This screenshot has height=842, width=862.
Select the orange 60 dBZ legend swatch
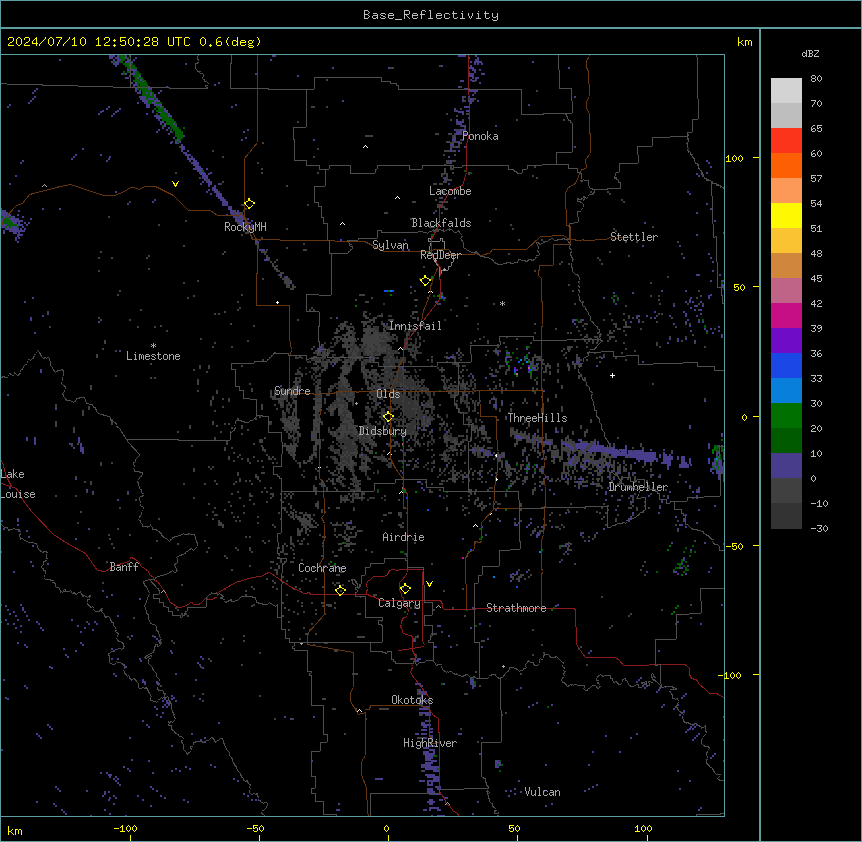point(786,165)
